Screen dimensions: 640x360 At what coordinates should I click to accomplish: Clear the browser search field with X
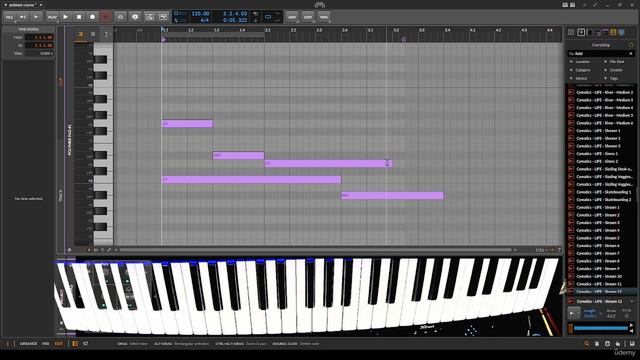click(631, 53)
